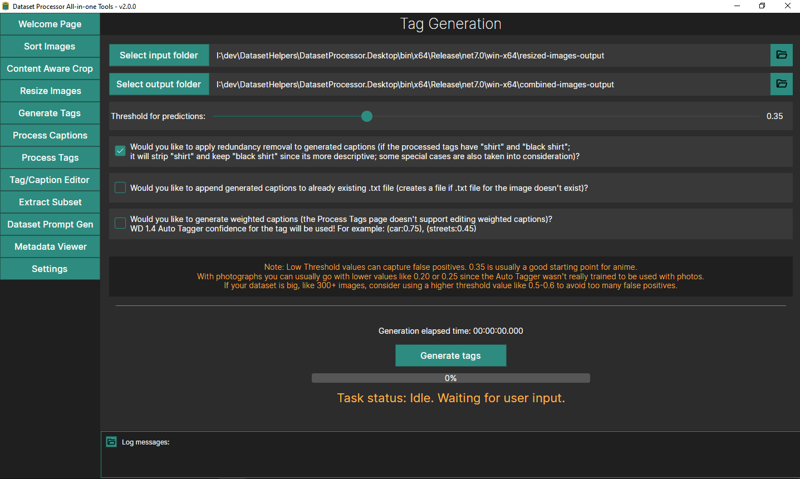Viewport: 800px width, 479px height.
Task: Enable append captions to existing .txt checkbox
Action: tap(120, 188)
